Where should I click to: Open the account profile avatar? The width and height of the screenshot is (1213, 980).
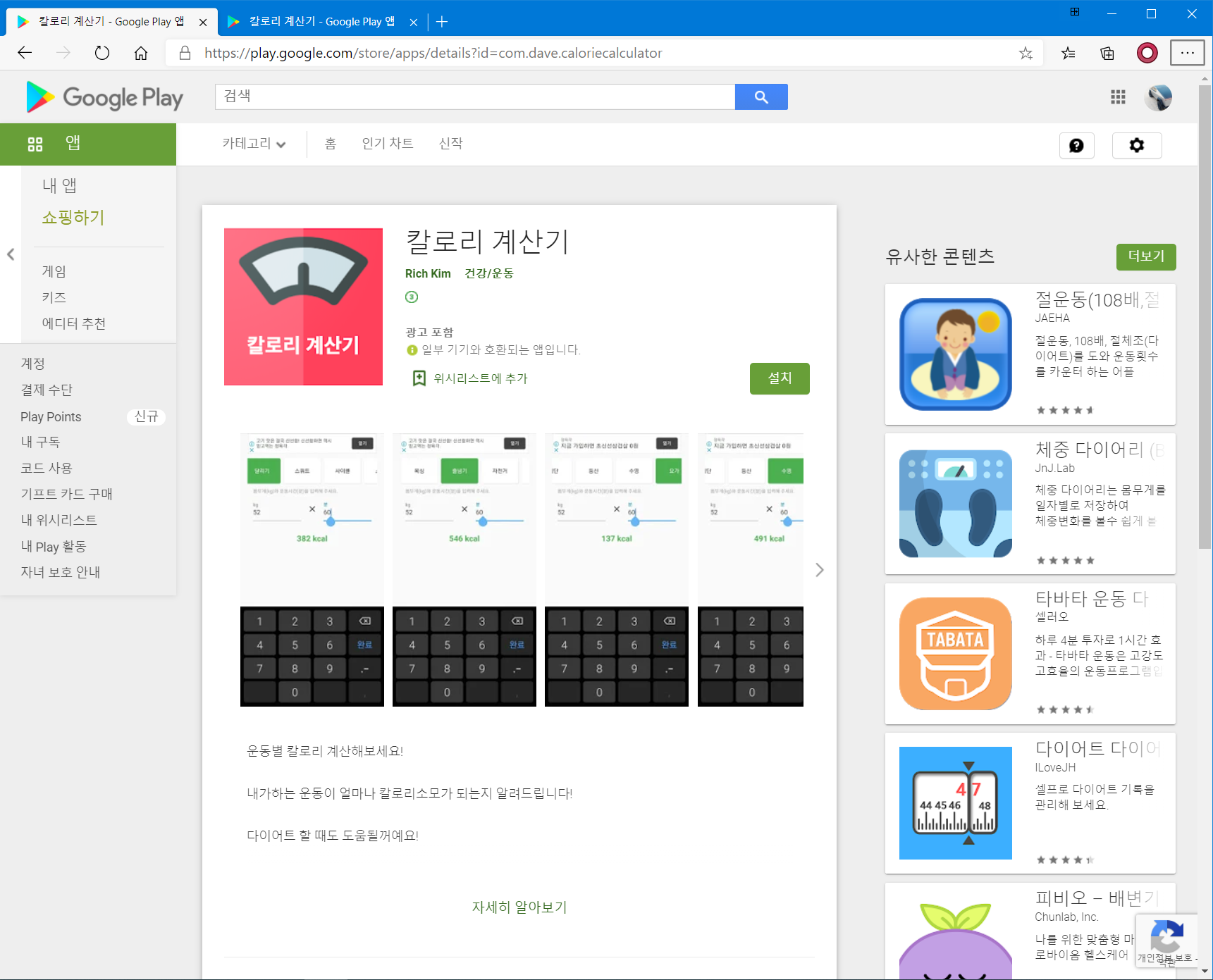coord(1159,97)
